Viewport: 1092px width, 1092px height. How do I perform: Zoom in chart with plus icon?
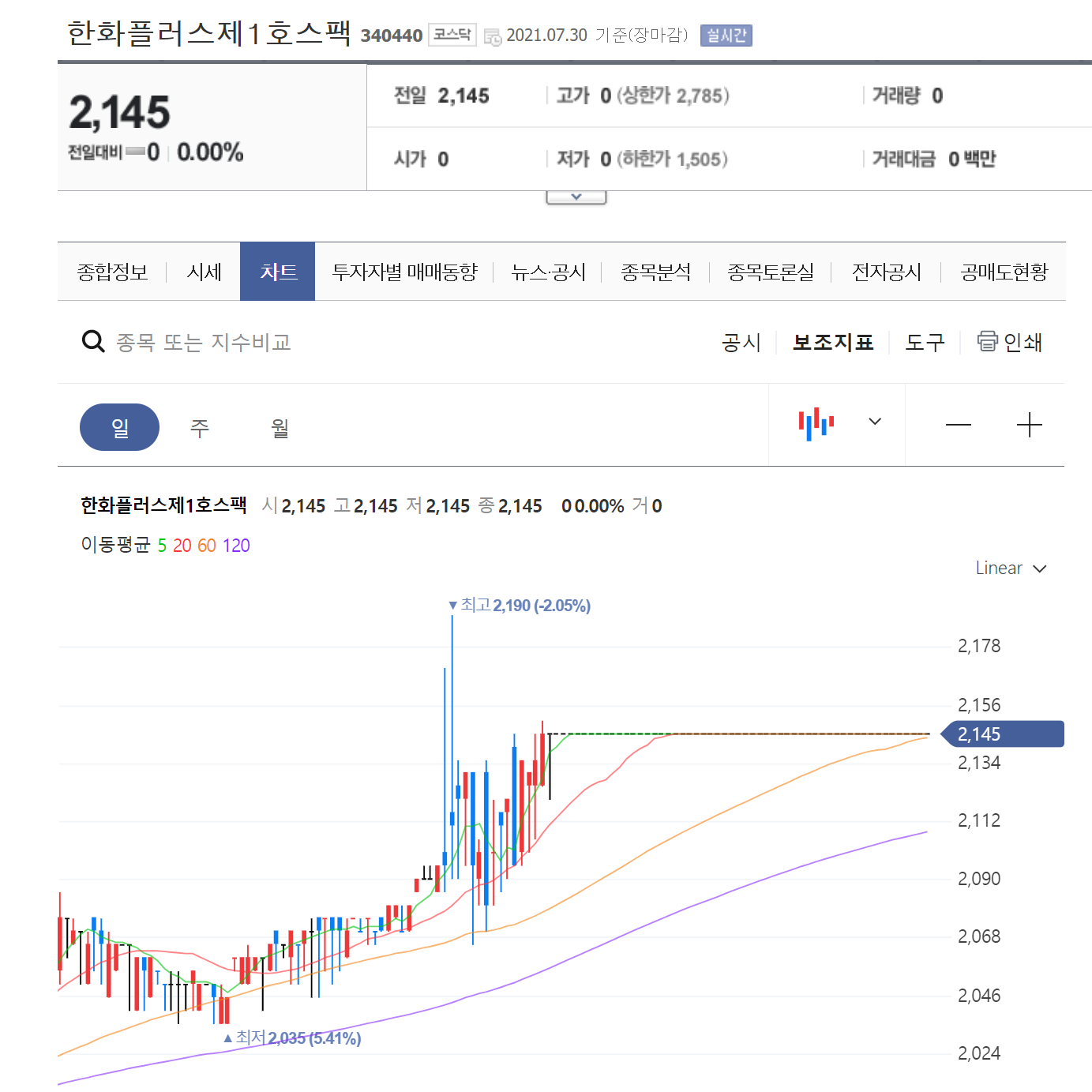coord(1030,425)
